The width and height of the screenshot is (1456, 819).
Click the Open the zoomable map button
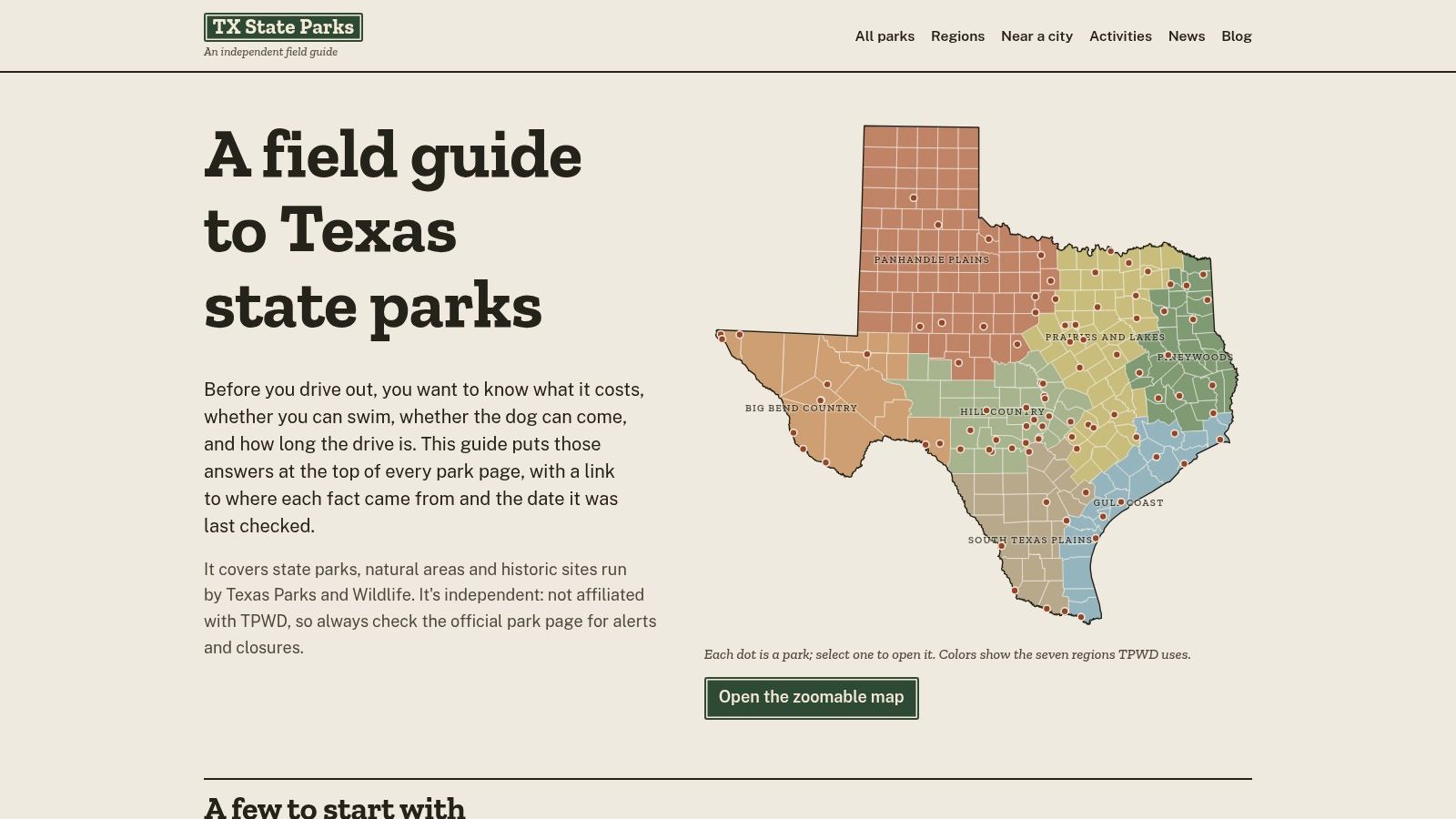coord(812,698)
